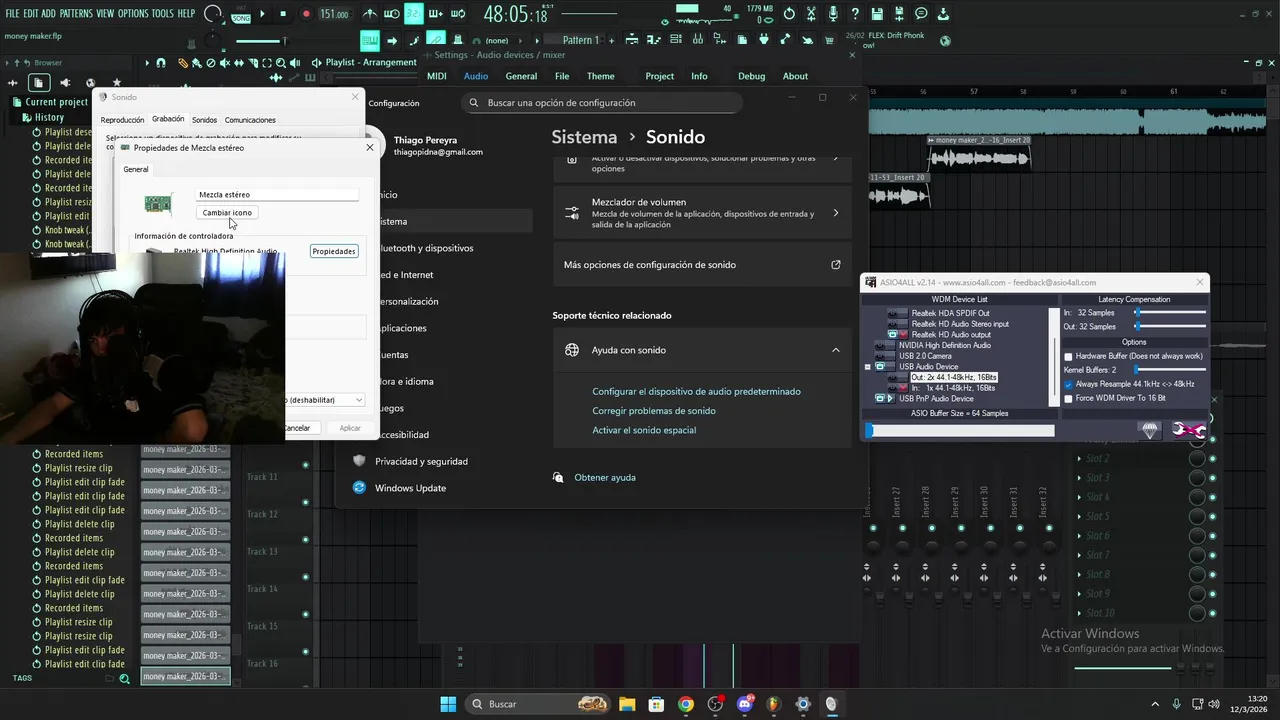Click the help question mark icon in toolbar
Viewport: 1280px width, 720px height.
pyautogui.click(x=855, y=14)
